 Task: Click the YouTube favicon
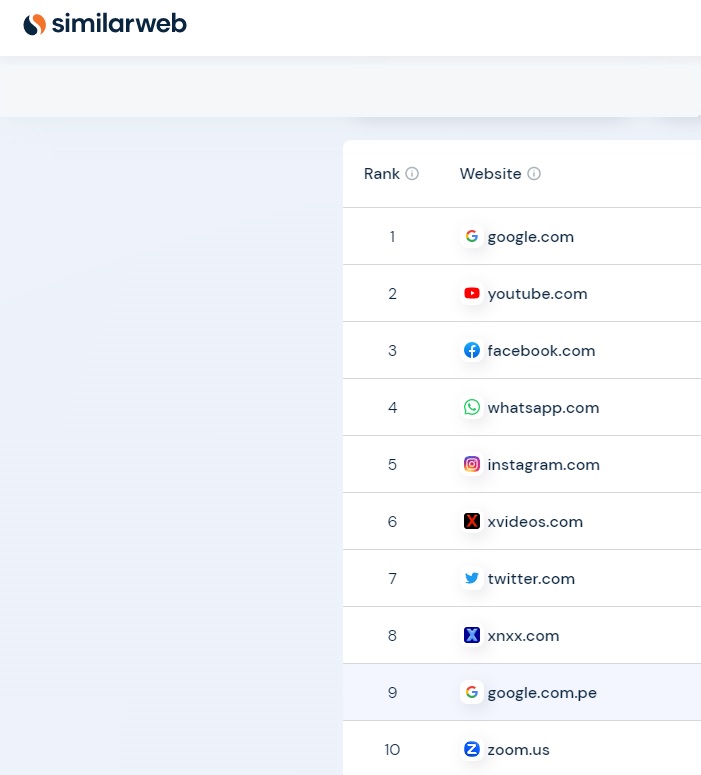(x=472, y=293)
